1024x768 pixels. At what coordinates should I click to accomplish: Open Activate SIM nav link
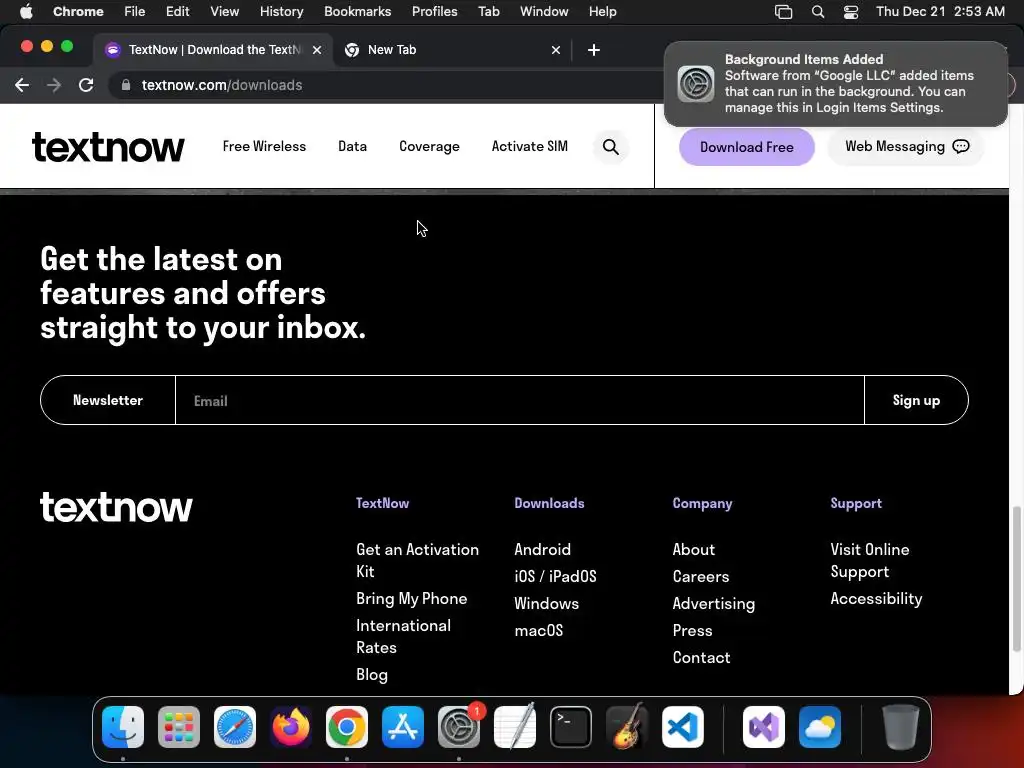pos(530,146)
